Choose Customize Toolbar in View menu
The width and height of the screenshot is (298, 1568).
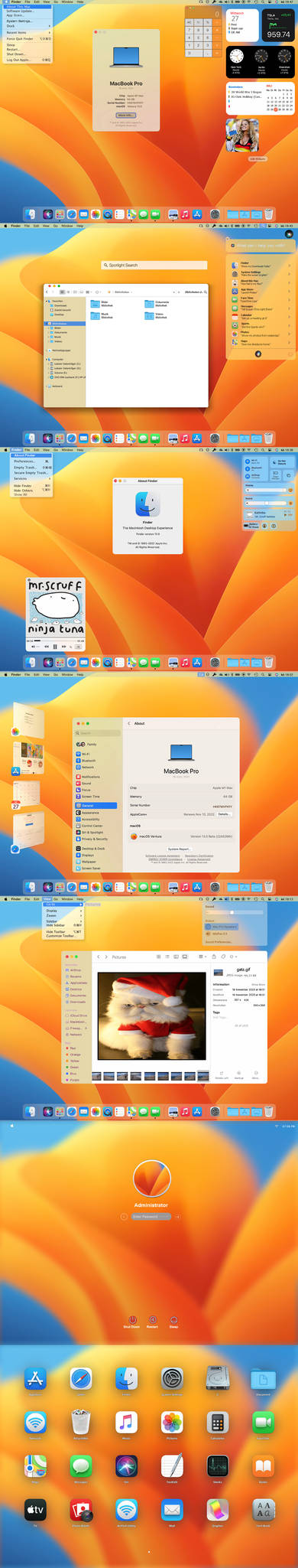pyautogui.click(x=63, y=936)
